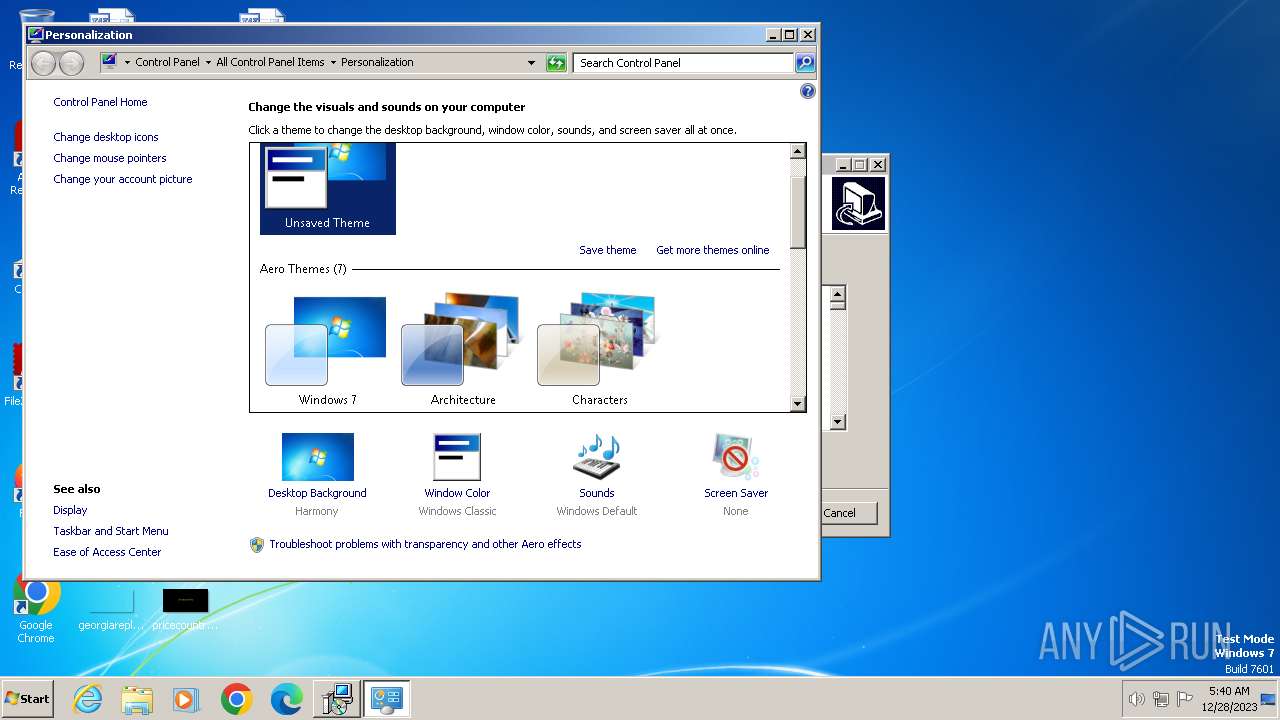Open Windows Explorer from the taskbar
The width and height of the screenshot is (1280, 720).
tap(137, 699)
